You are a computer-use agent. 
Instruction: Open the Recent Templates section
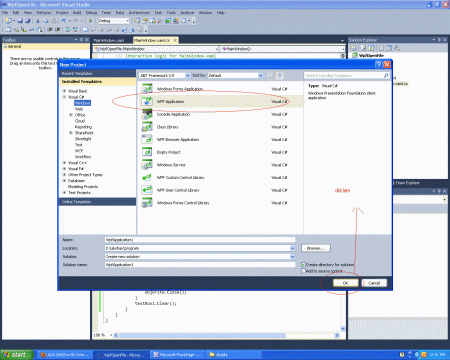click(97, 73)
